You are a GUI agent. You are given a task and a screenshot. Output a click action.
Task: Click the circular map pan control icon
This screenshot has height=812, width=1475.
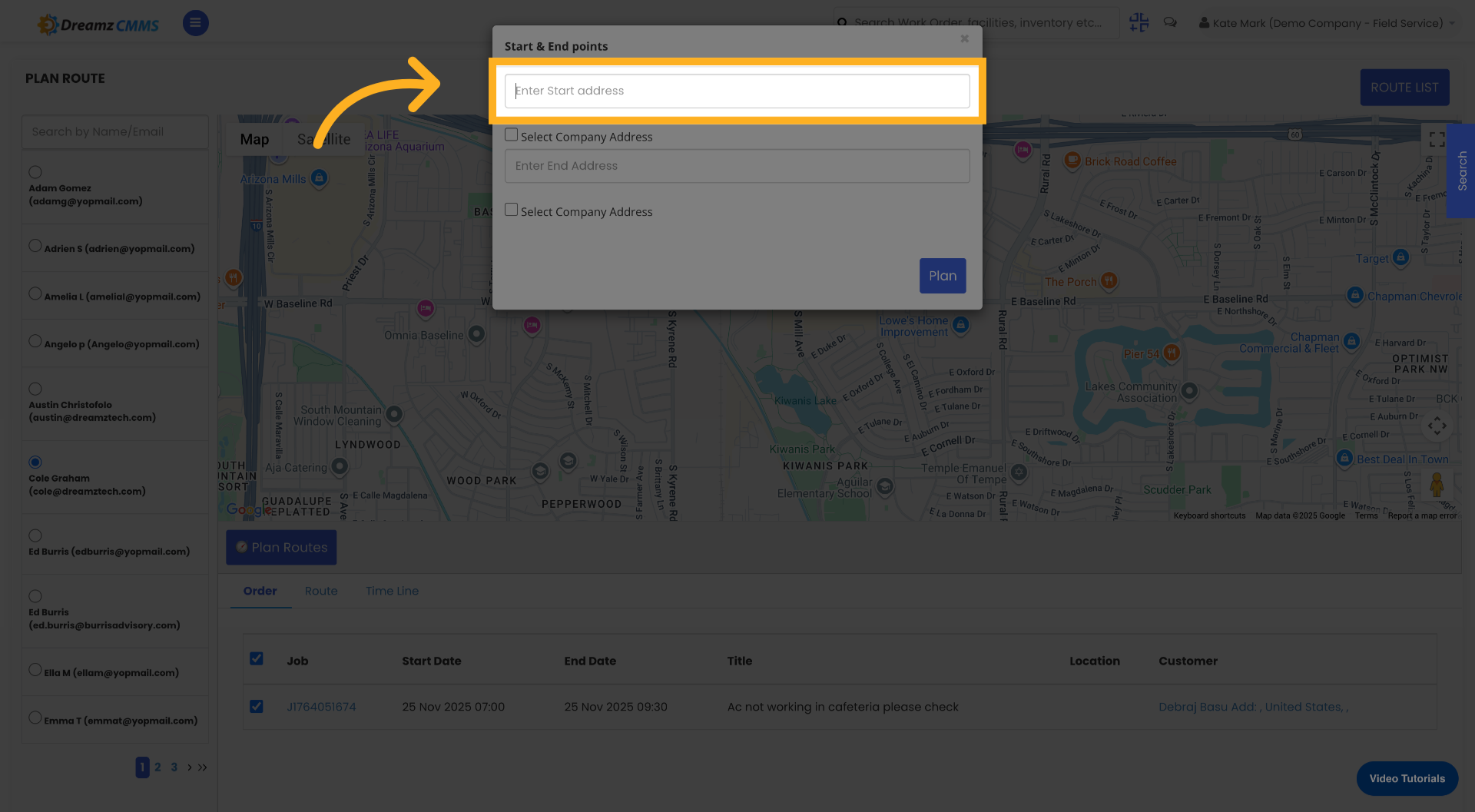pyautogui.click(x=1437, y=425)
